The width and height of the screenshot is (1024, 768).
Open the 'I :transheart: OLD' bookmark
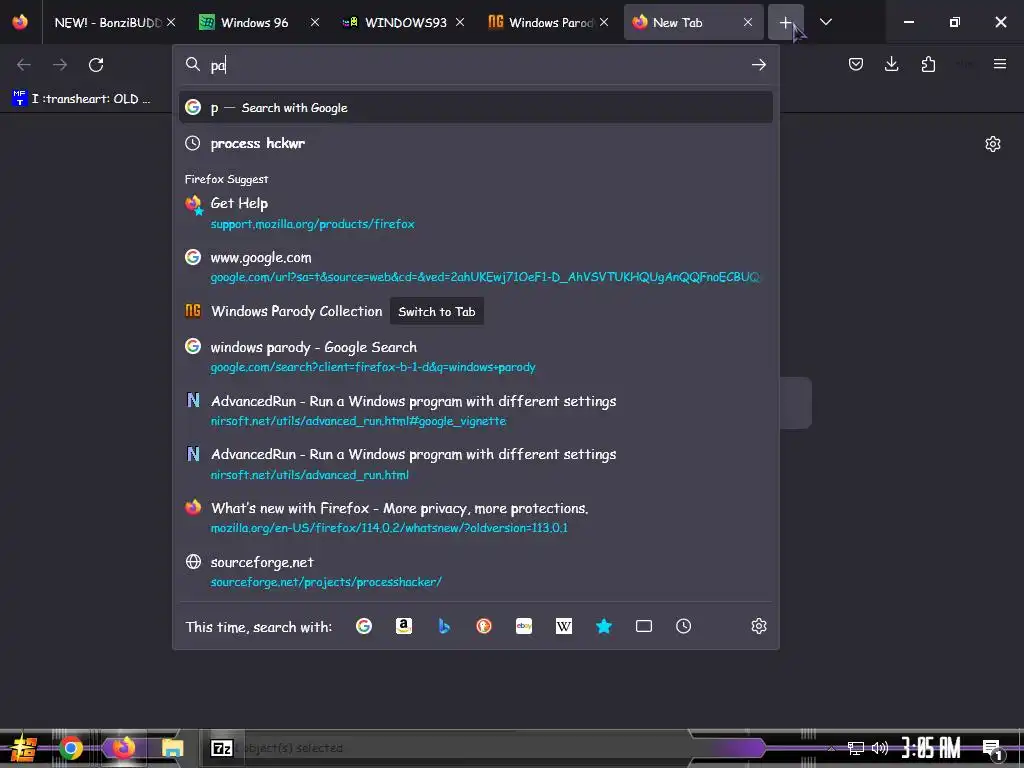click(x=82, y=99)
